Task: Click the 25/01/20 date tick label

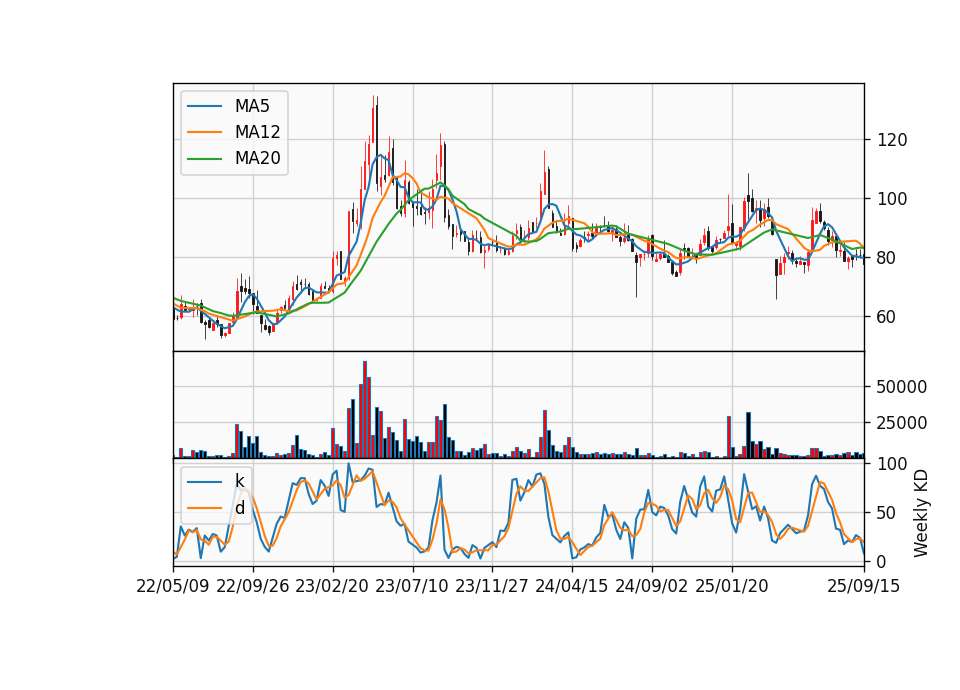Action: tap(732, 586)
